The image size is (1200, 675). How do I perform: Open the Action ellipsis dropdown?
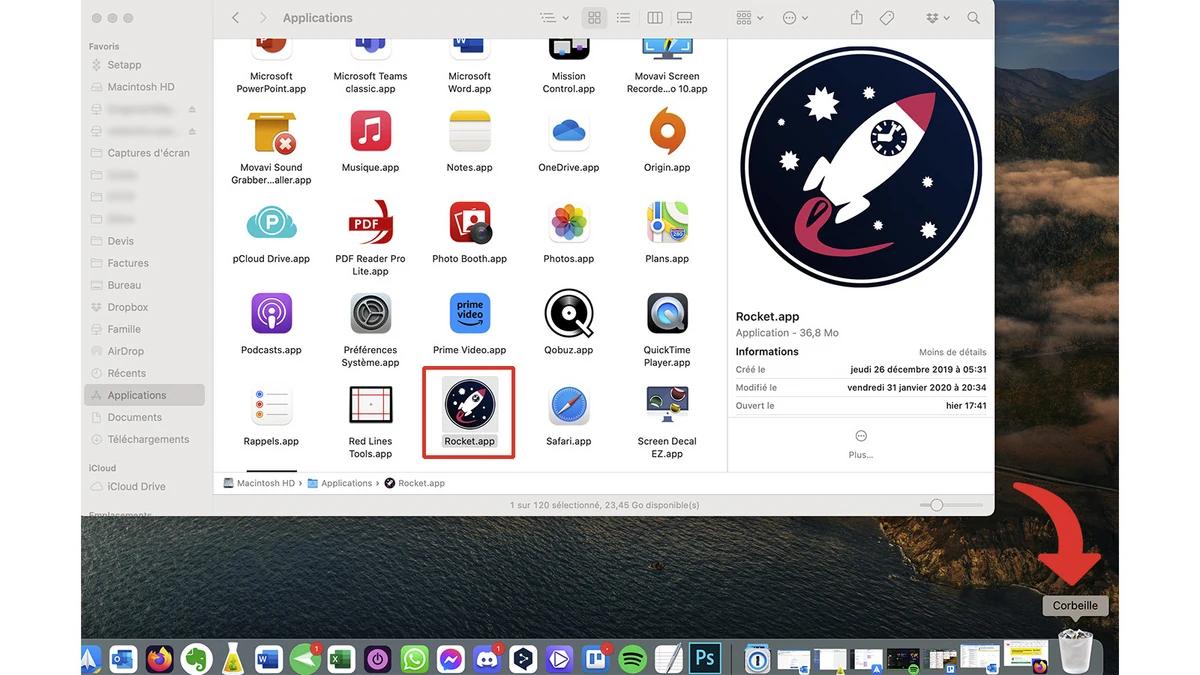coord(796,18)
